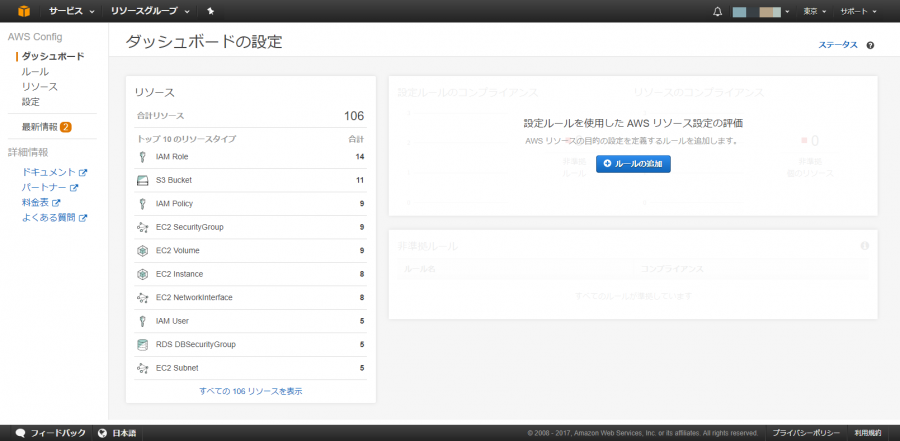Click 日本語 language selector in footer
900x441 pixels.
click(x=117, y=433)
